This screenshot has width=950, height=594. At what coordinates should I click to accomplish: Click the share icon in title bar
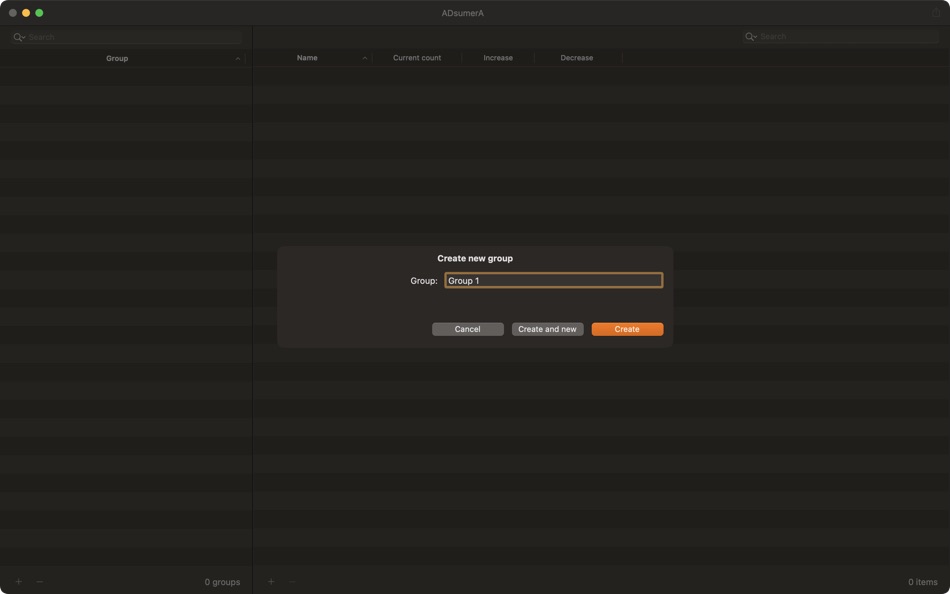936,13
